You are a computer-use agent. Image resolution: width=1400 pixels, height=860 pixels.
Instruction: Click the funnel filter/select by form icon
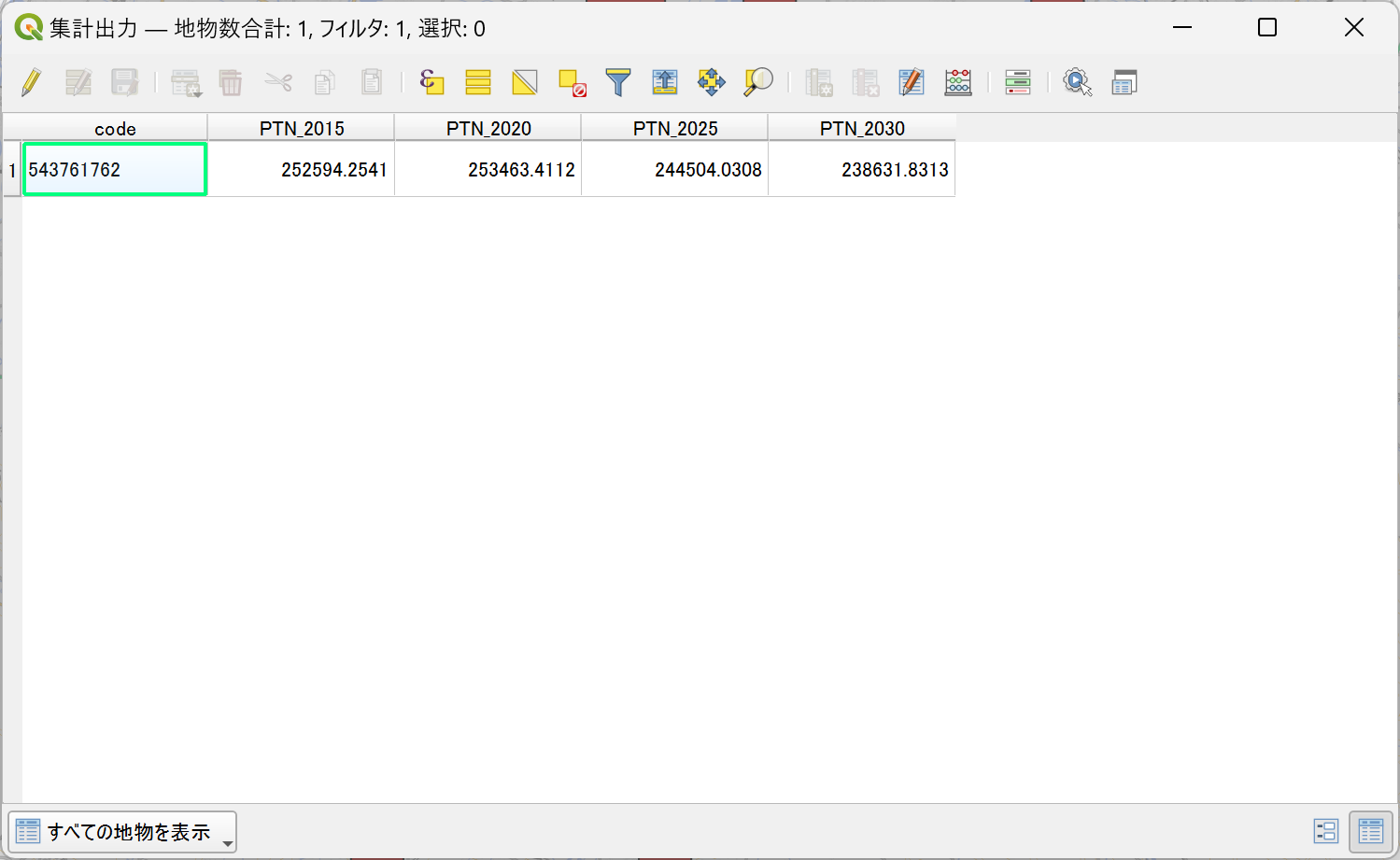pyautogui.click(x=618, y=82)
